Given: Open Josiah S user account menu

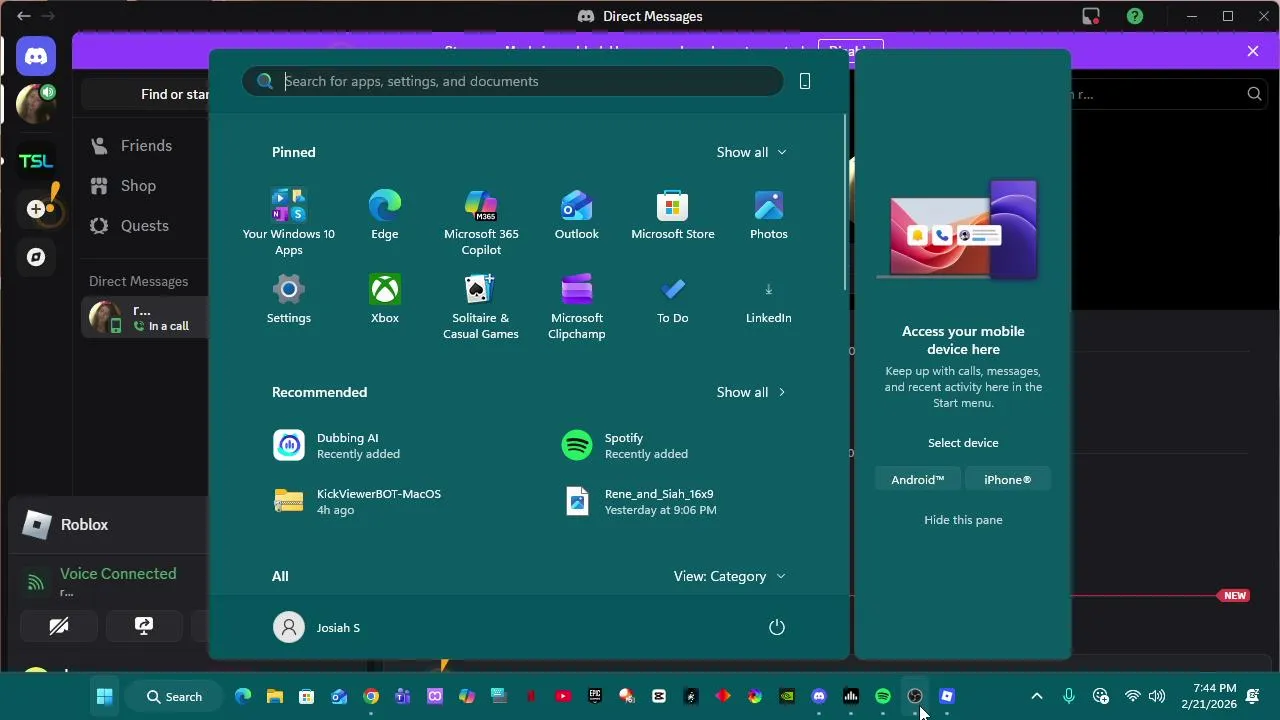Looking at the screenshot, I should (x=317, y=627).
